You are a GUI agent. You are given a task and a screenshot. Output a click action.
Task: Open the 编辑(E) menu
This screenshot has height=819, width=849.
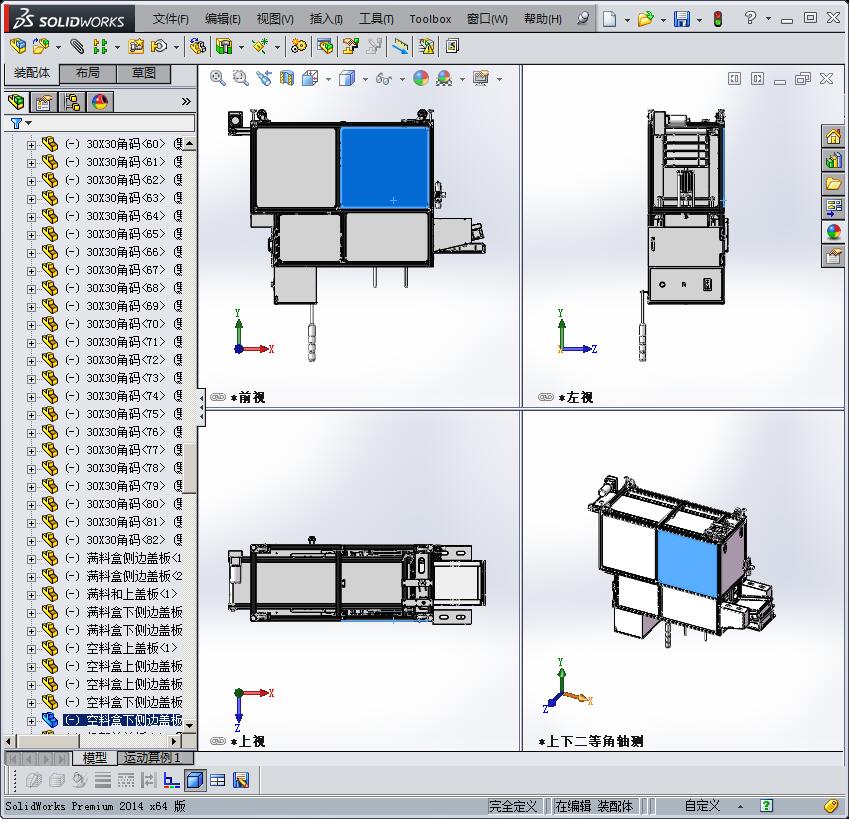(x=223, y=19)
